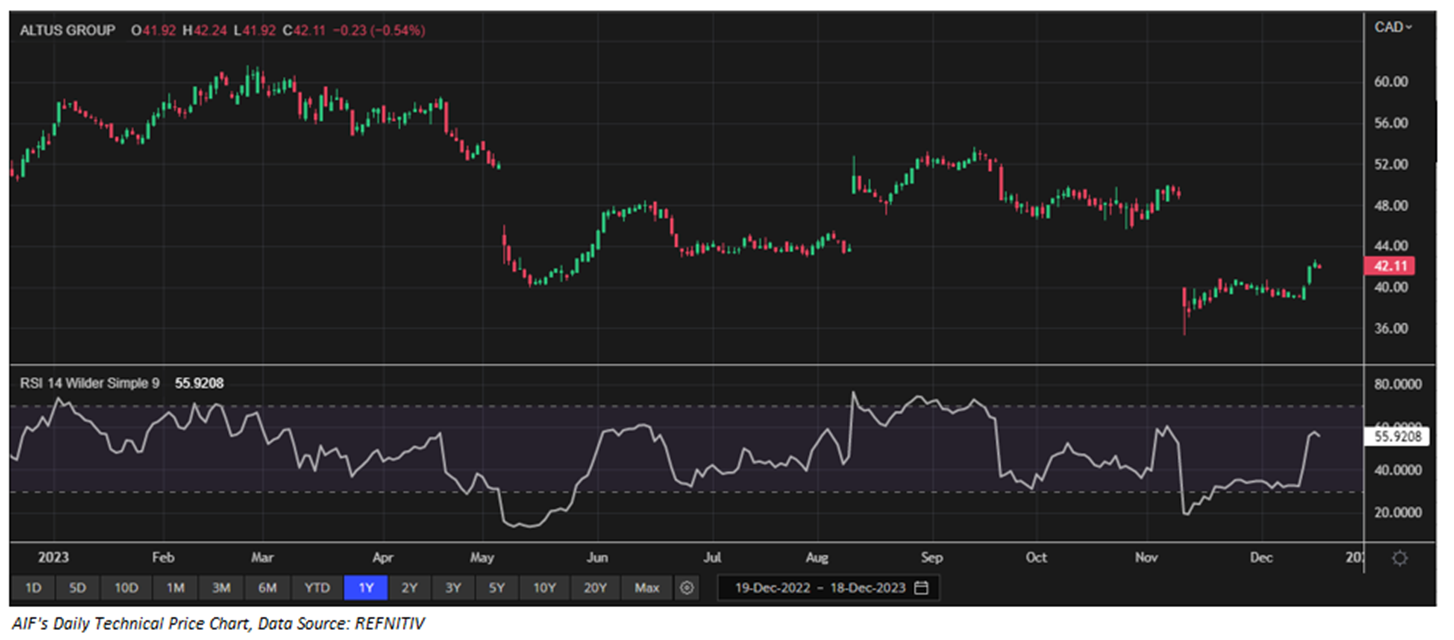Switch to YTD time range

coord(317,588)
